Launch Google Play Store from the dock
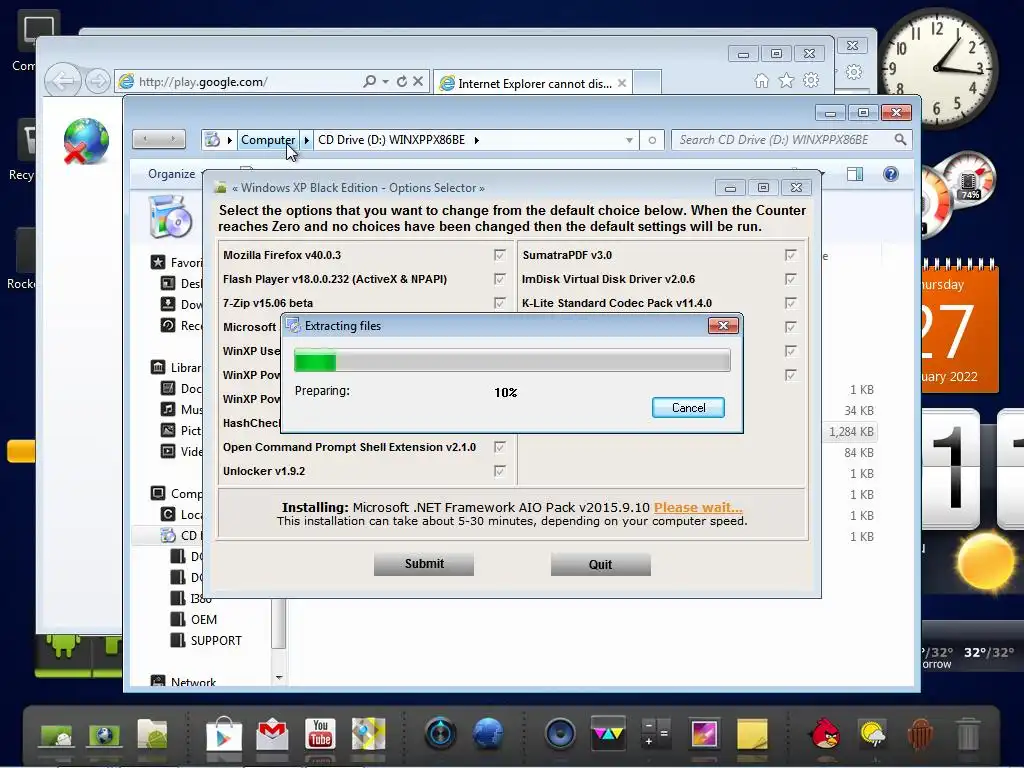The width and height of the screenshot is (1024, 768). pyautogui.click(x=223, y=733)
